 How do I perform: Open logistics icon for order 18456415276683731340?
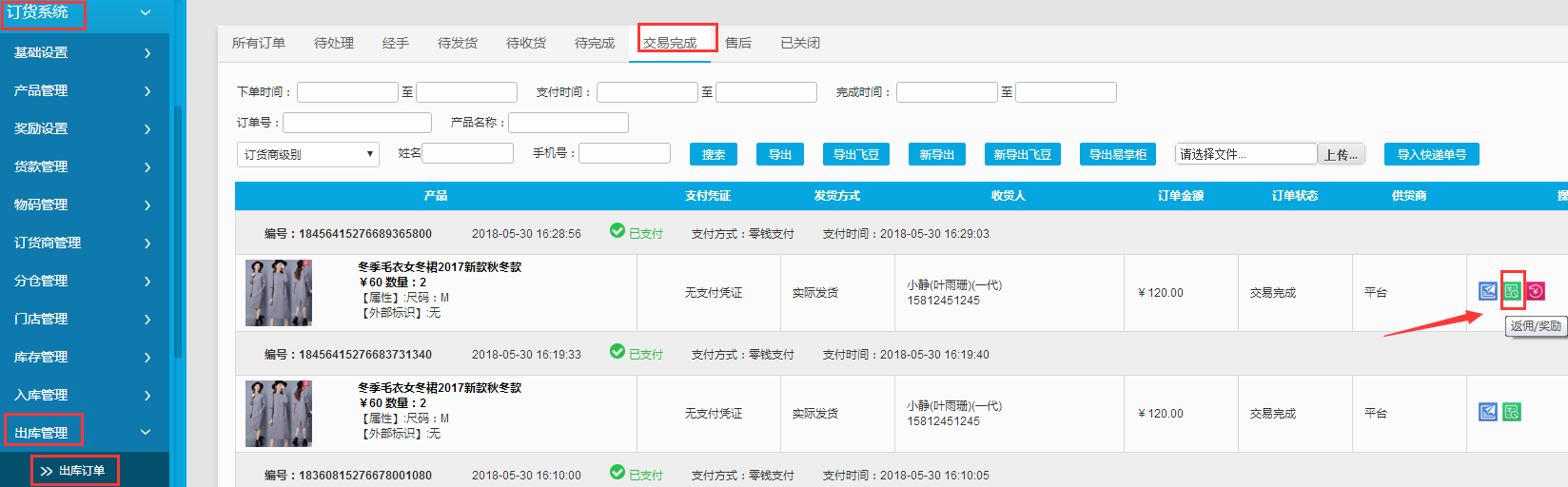click(x=1488, y=412)
